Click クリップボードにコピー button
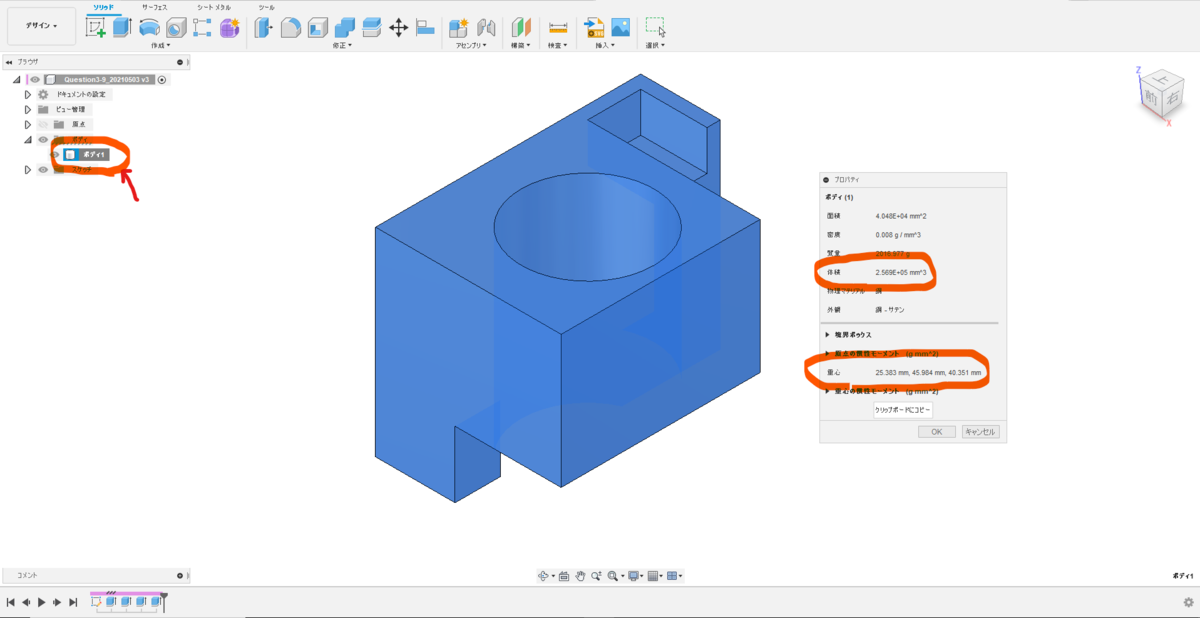Image resolution: width=1200 pixels, height=618 pixels. point(903,410)
